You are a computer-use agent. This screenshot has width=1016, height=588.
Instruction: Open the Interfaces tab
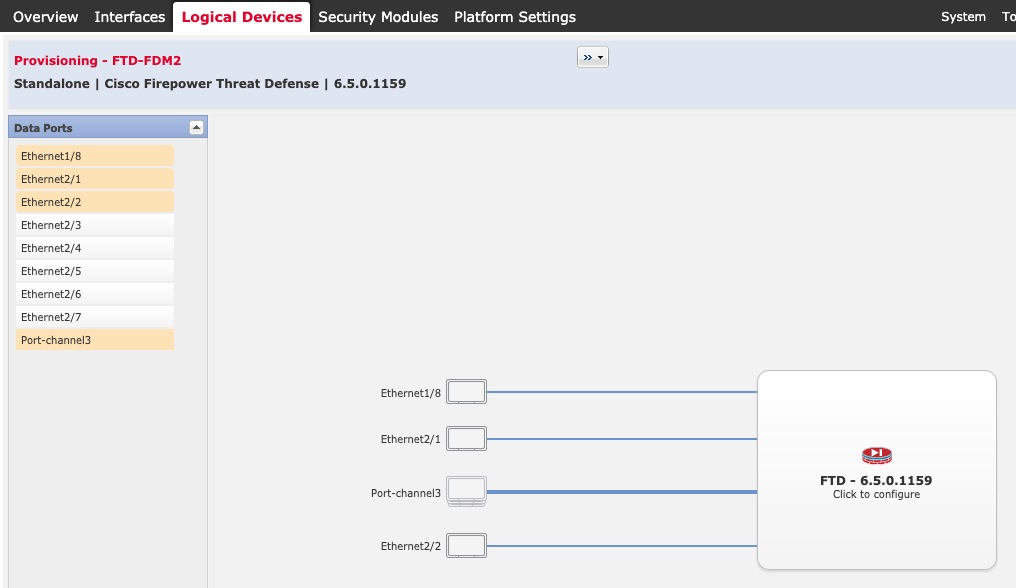130,16
